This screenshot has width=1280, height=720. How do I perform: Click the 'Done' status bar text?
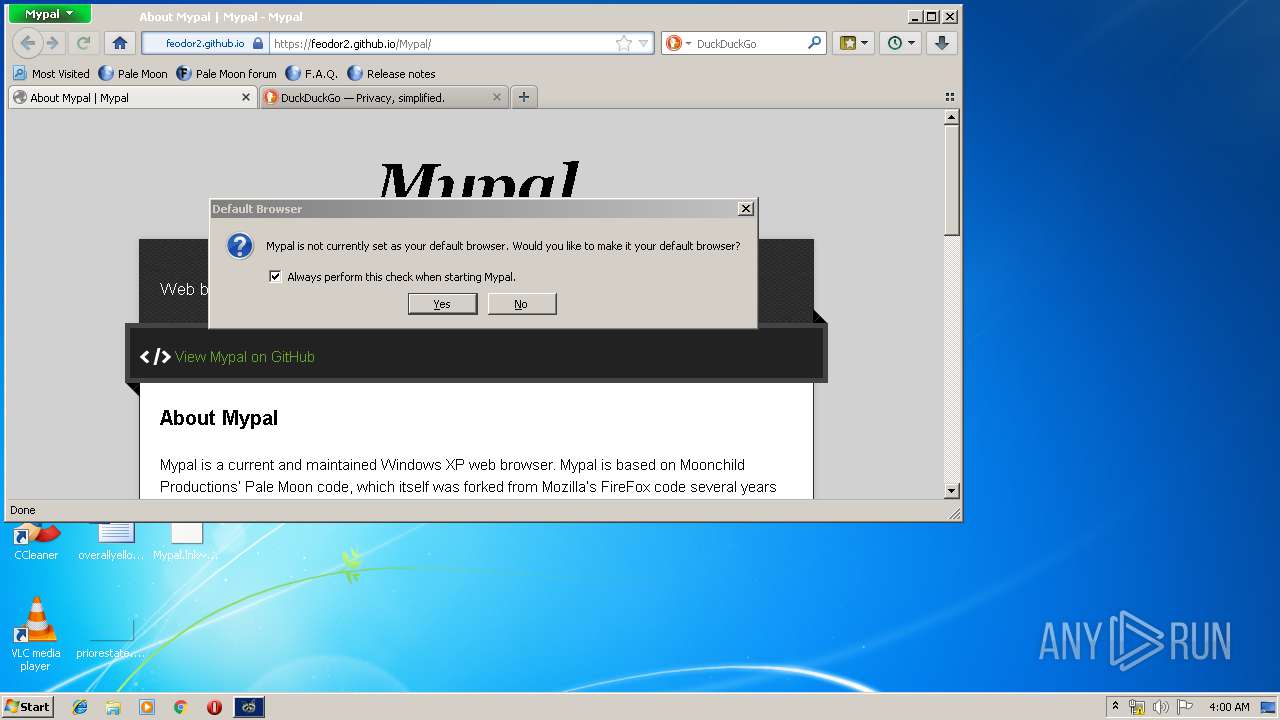(x=23, y=510)
